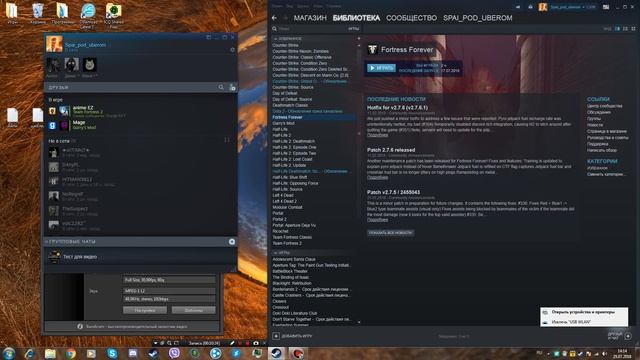The width and height of the screenshot is (640, 360).
Task: Click user avatar in friends window
Action: [x=54, y=44]
